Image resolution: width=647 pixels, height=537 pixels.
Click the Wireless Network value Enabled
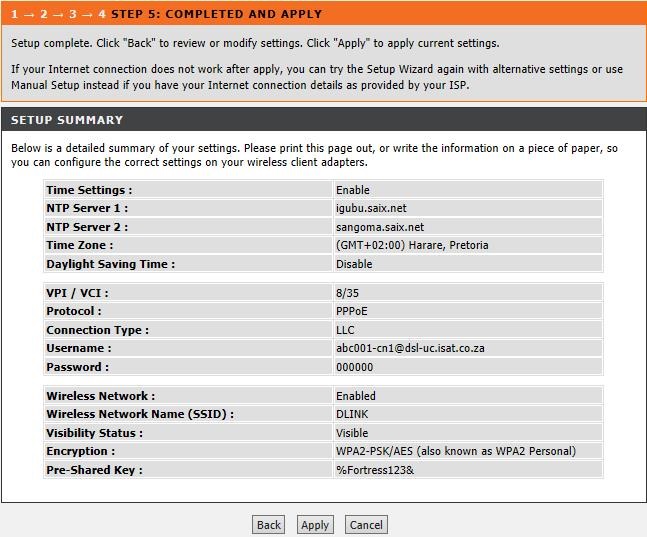coord(356,396)
